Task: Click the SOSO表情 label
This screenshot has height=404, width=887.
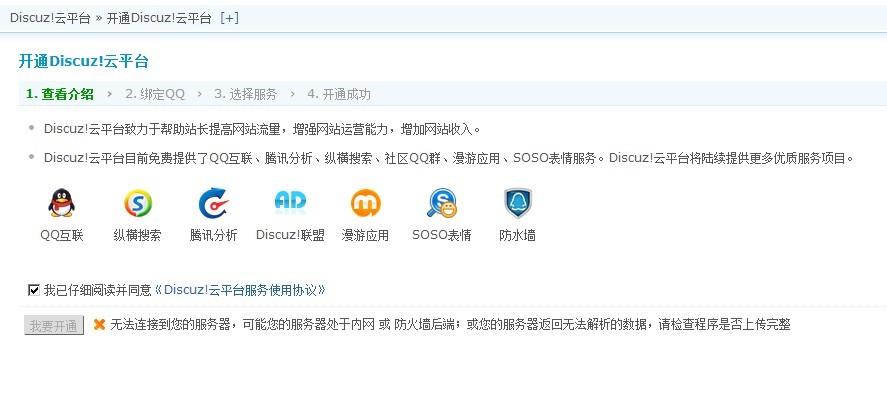Action: pyautogui.click(x=442, y=235)
